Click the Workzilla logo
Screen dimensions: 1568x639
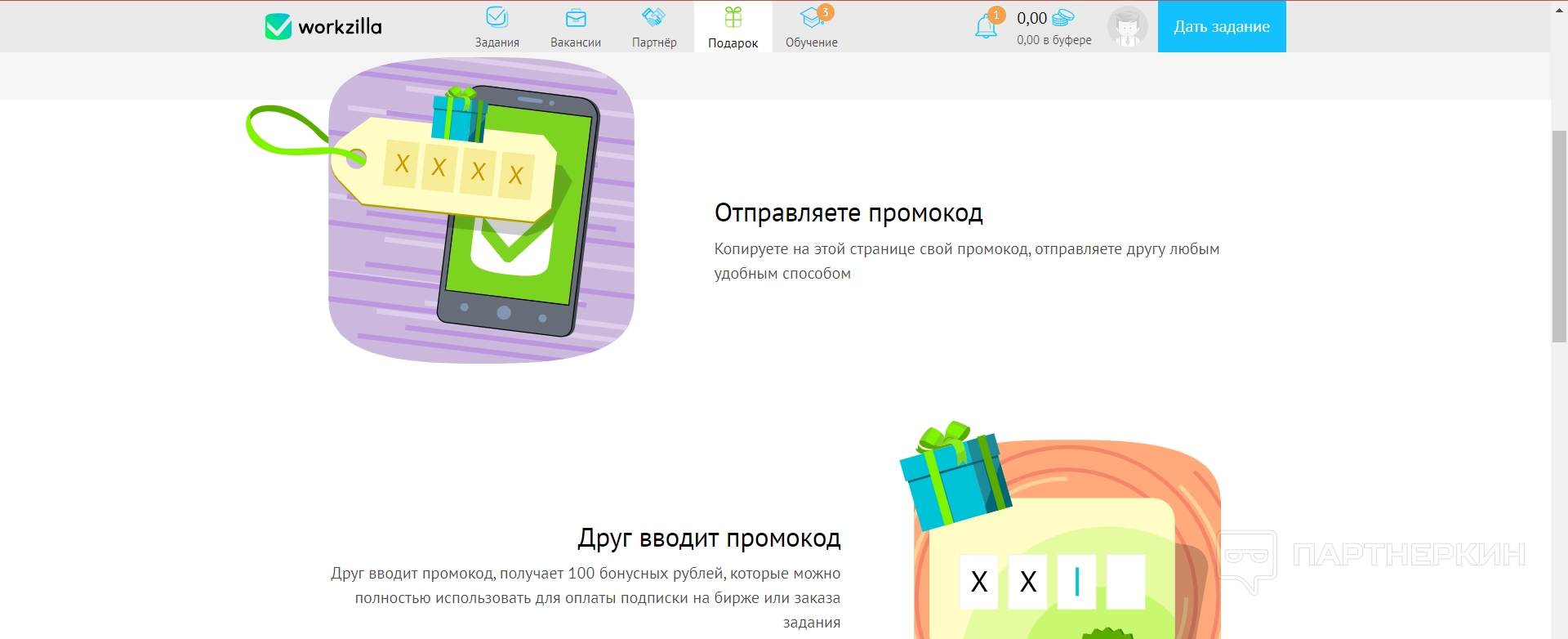[x=323, y=27]
